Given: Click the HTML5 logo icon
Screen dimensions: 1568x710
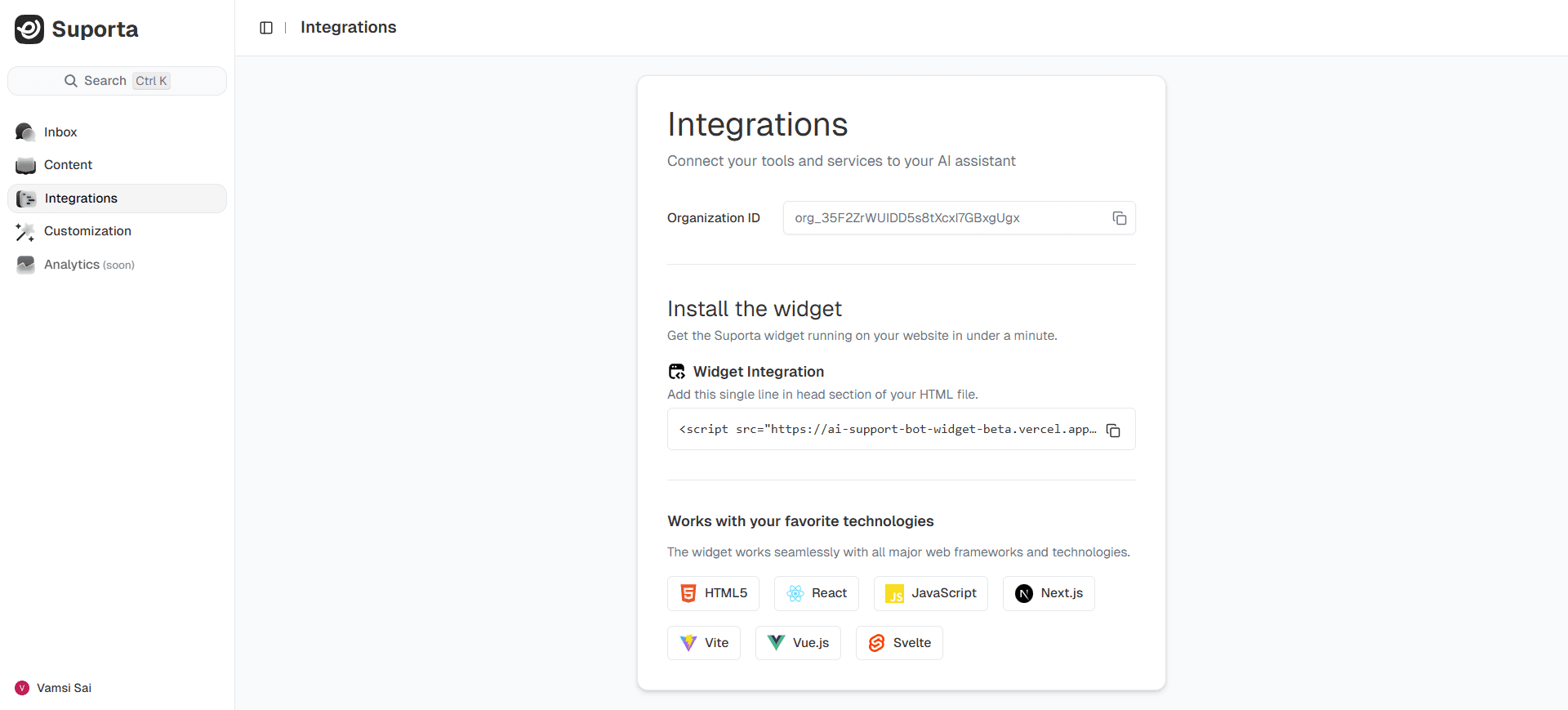Looking at the screenshot, I should coord(688,593).
